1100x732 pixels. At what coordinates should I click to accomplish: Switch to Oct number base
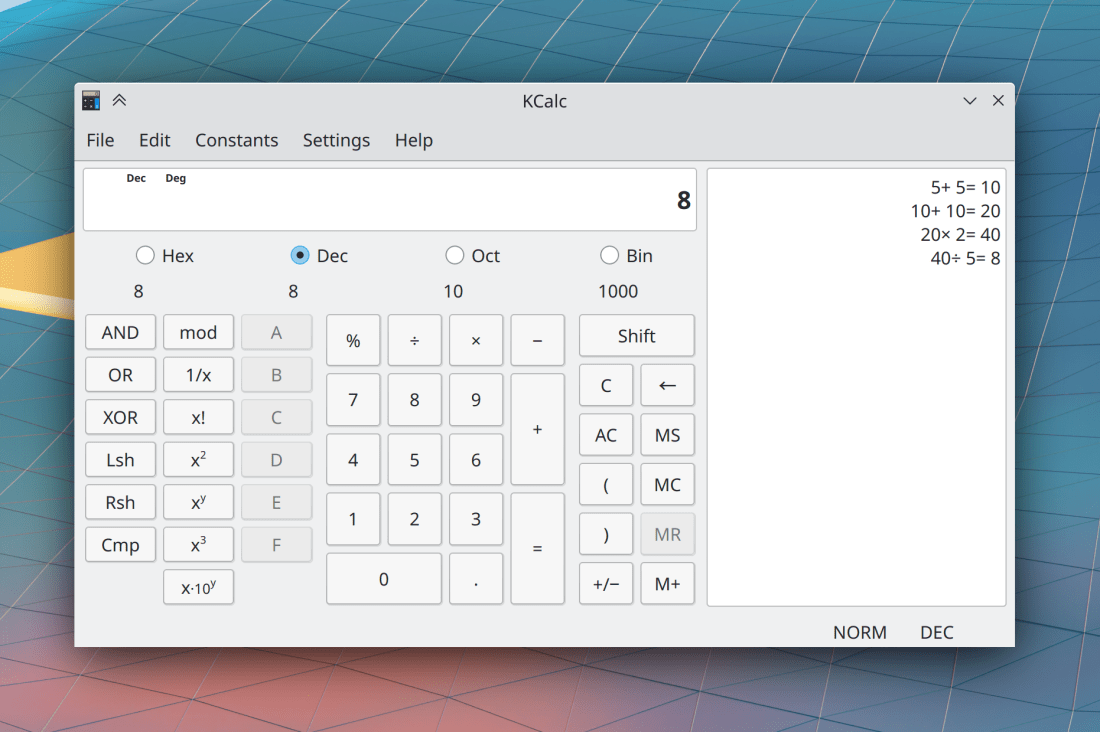[x=455, y=256]
